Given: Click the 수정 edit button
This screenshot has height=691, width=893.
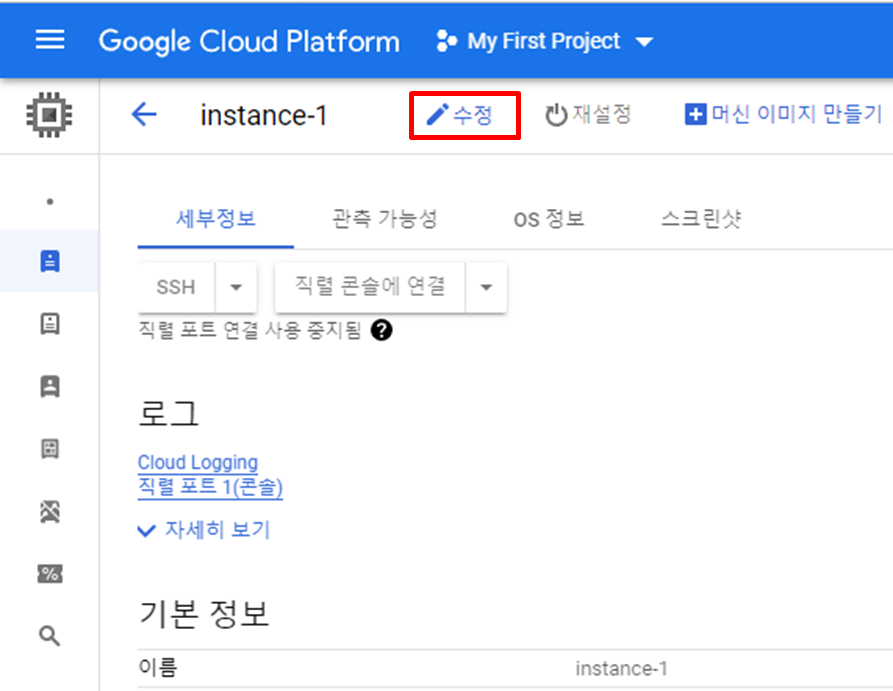Looking at the screenshot, I should (x=460, y=115).
